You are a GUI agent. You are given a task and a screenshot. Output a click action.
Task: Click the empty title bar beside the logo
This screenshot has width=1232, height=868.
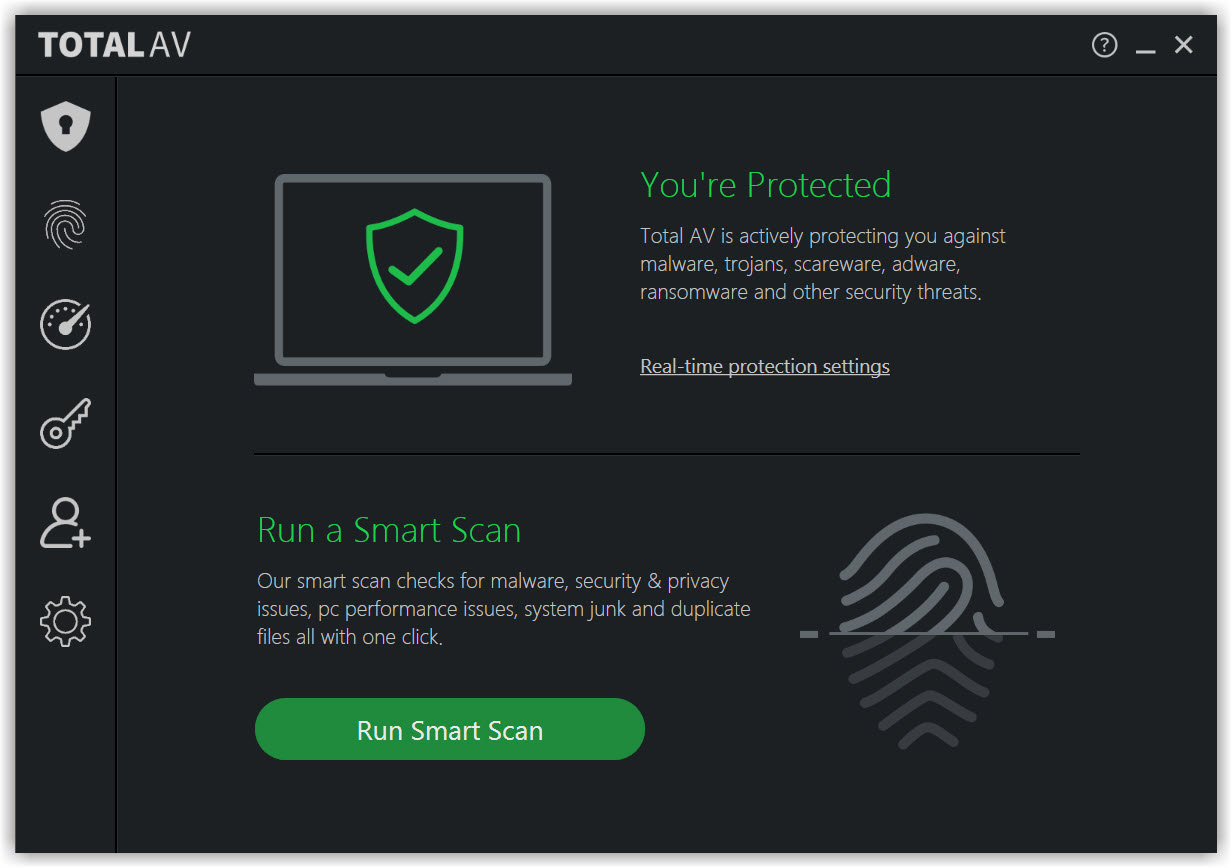640,45
